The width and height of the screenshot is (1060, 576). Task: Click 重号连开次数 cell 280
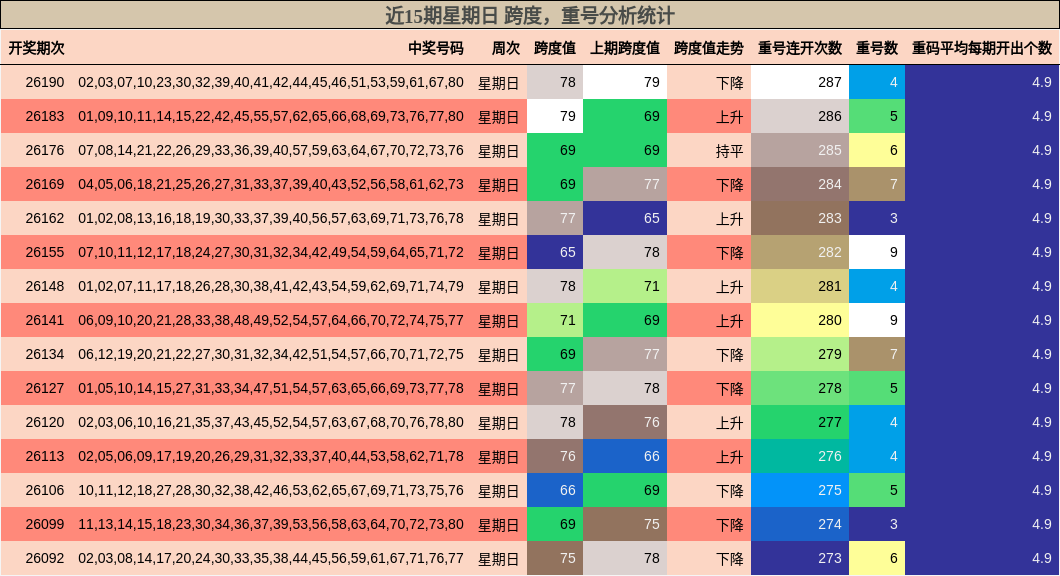(x=800, y=320)
